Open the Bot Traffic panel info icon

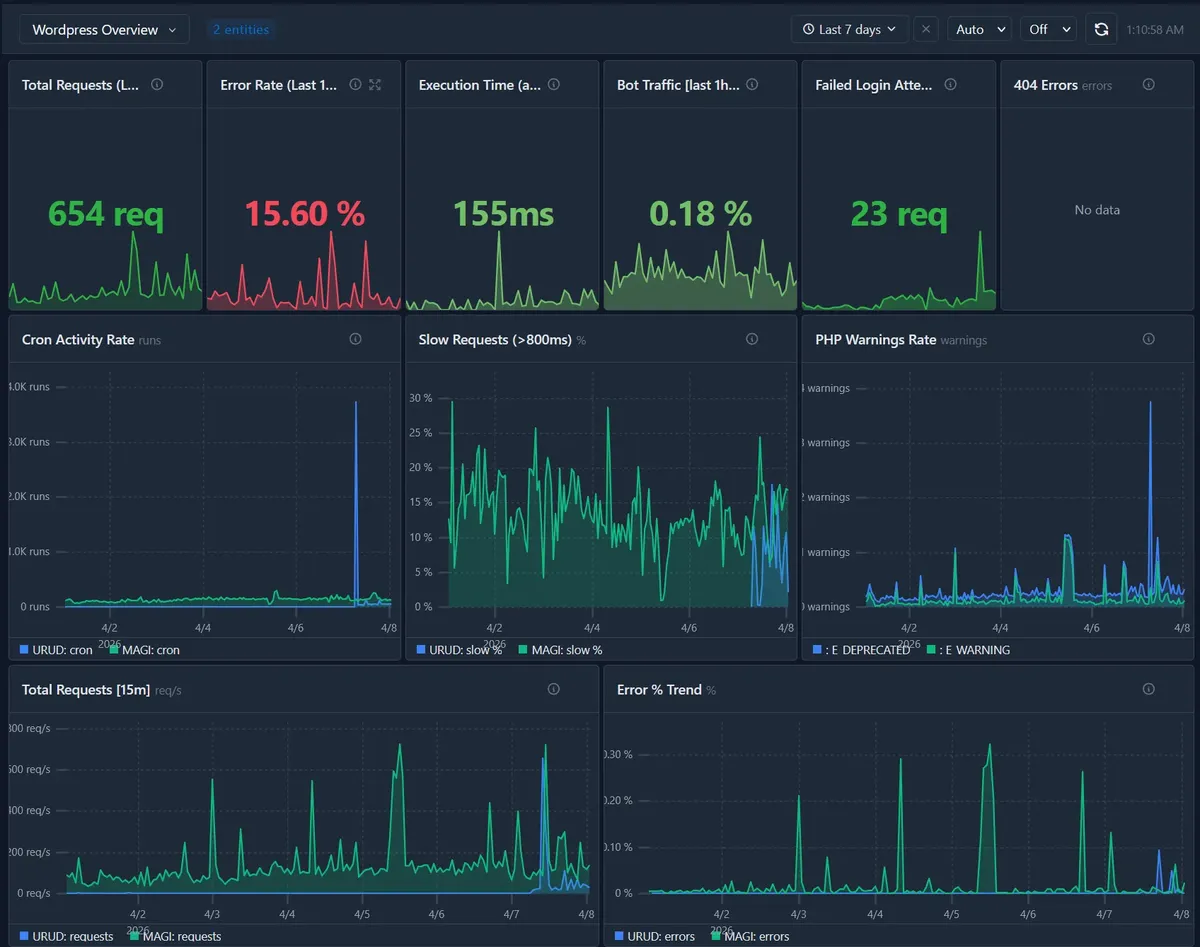(x=751, y=85)
